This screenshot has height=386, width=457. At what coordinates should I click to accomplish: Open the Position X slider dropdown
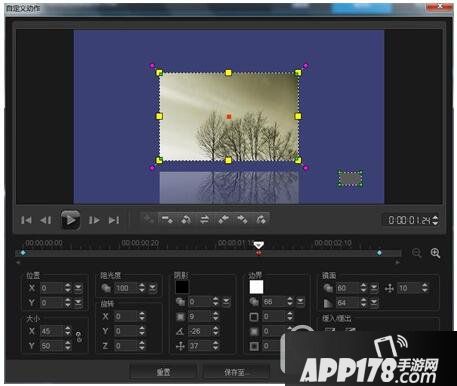pos(78,288)
